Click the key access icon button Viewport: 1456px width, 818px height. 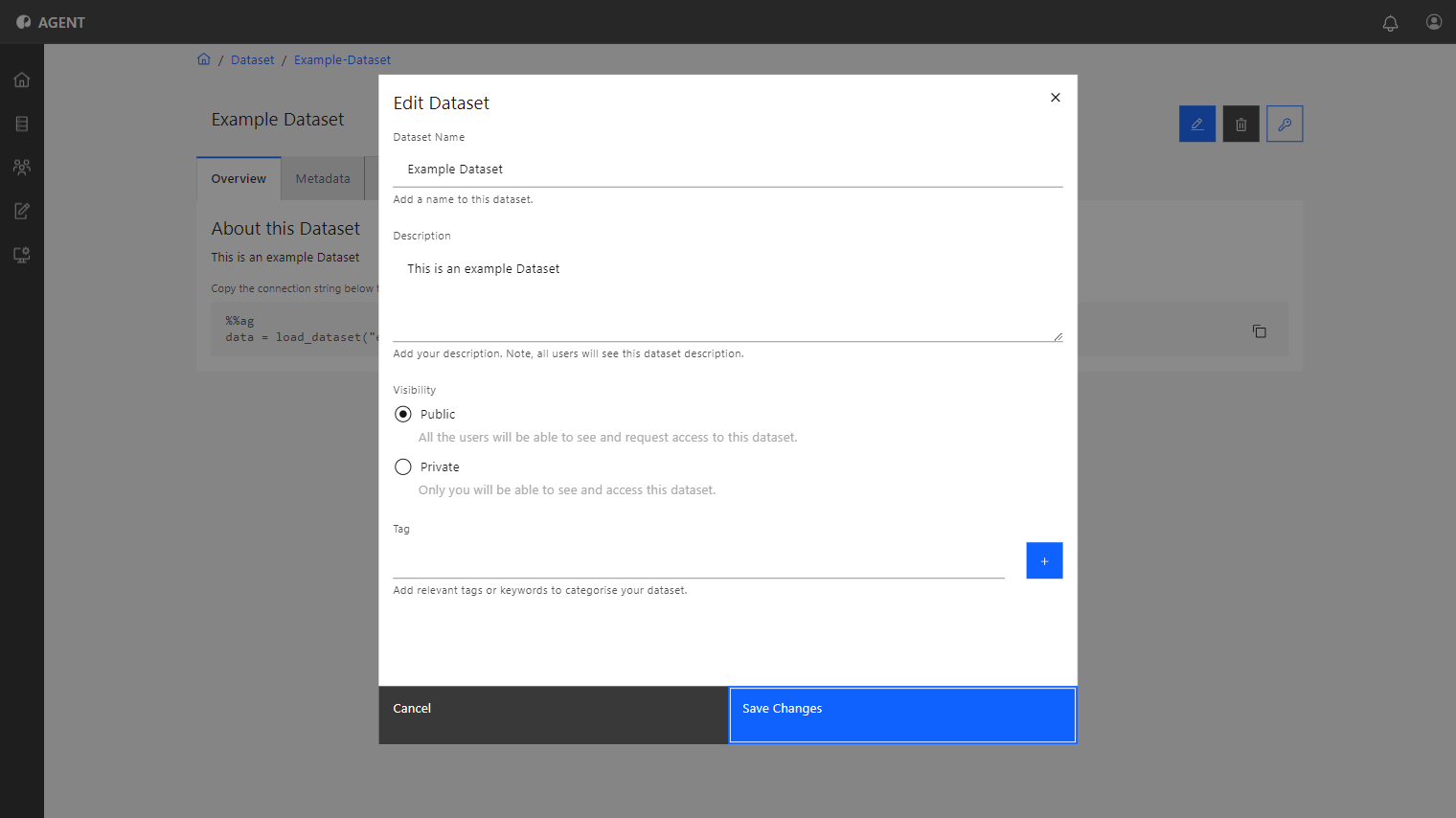(x=1285, y=124)
